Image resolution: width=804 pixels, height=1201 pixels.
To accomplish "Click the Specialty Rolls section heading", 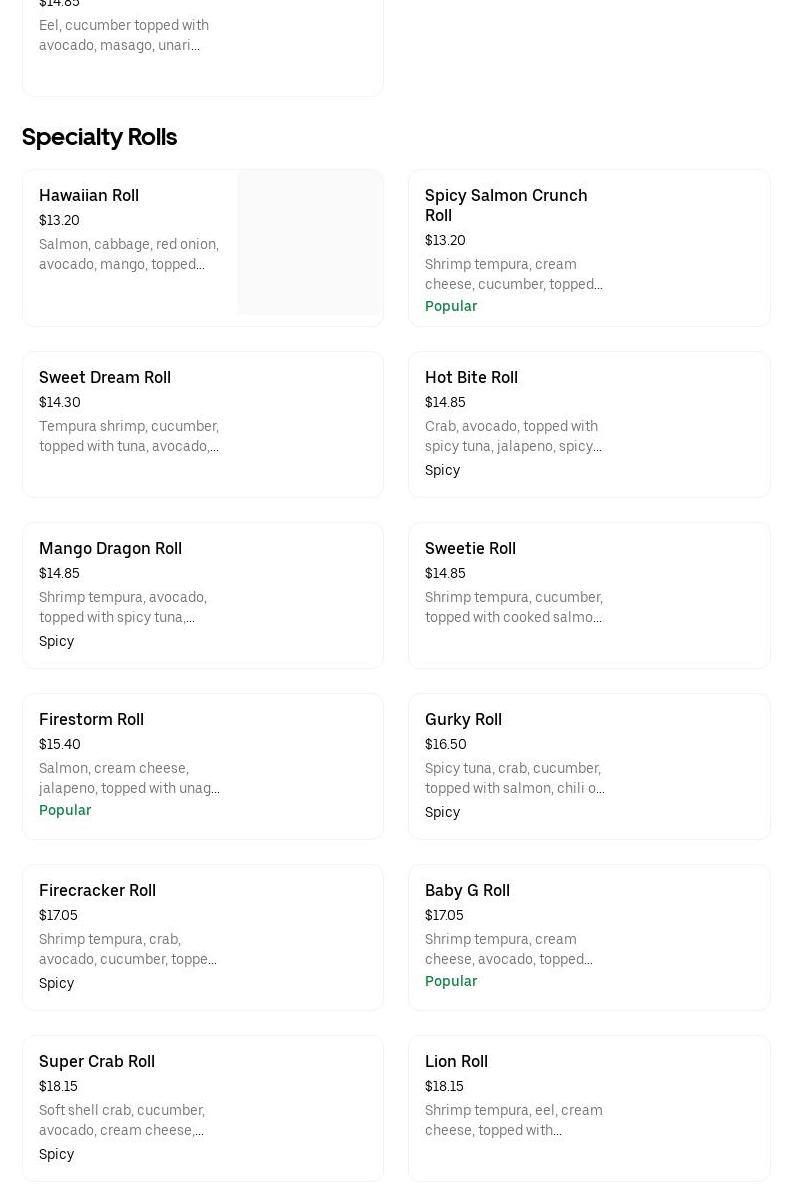I will (99, 137).
